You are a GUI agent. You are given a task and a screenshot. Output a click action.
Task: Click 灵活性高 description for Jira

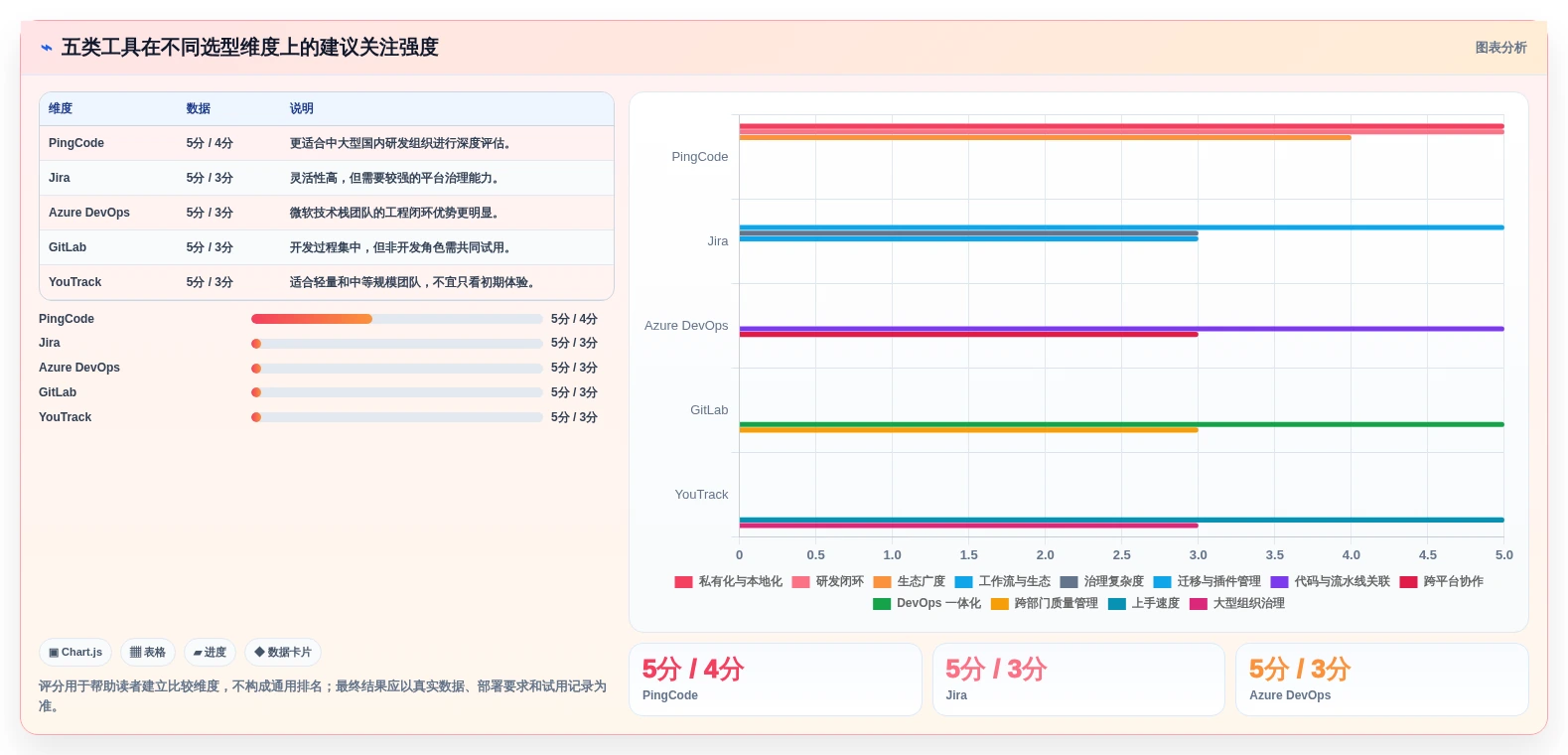[x=394, y=178]
